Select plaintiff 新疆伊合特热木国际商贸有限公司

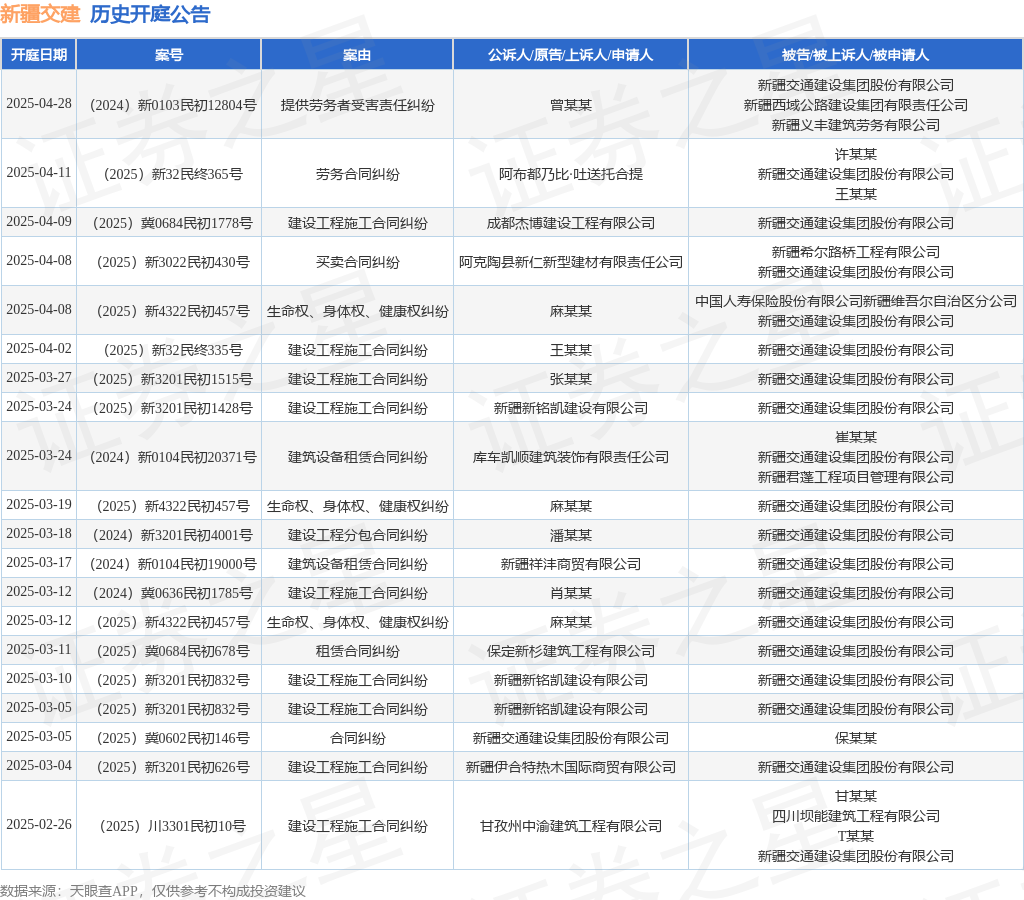point(571,767)
